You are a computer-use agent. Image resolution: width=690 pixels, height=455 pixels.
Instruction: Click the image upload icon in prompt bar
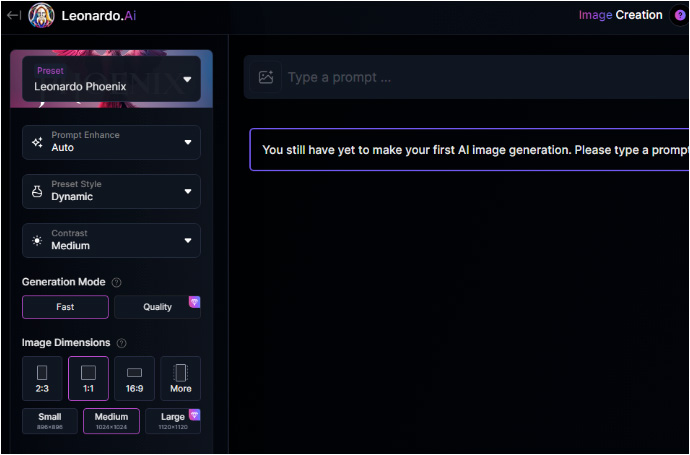point(266,77)
